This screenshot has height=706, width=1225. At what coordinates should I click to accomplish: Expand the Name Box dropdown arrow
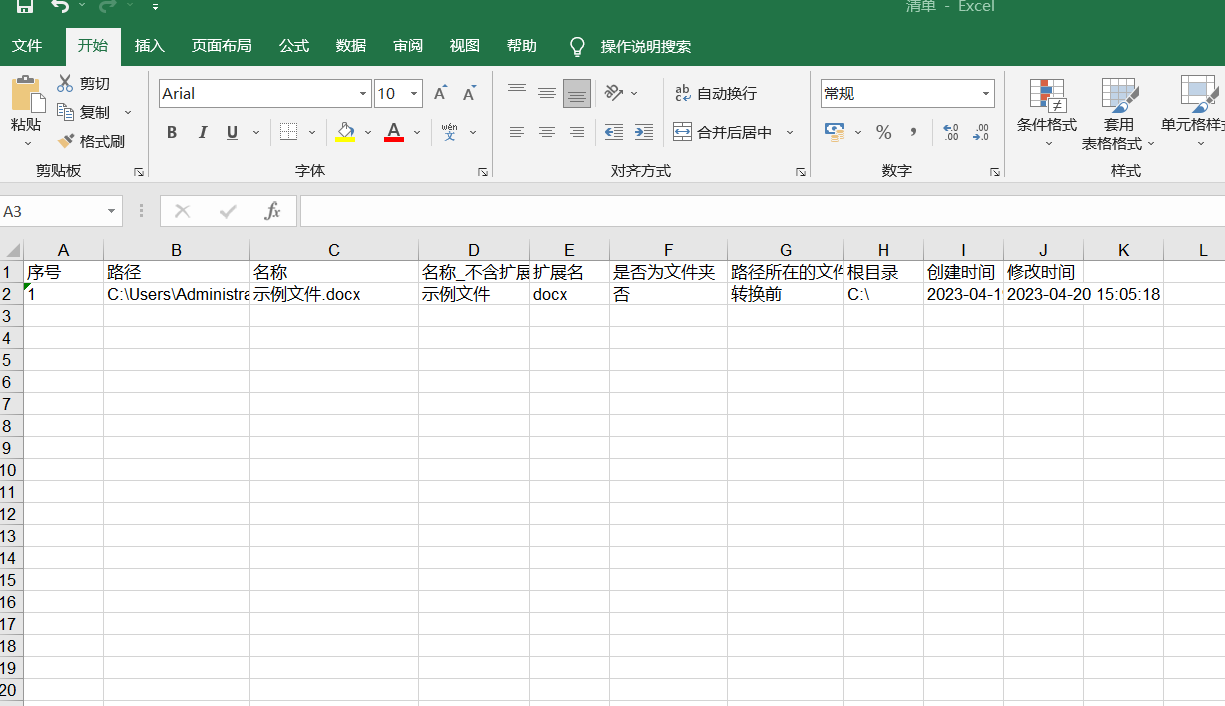pyautogui.click(x=111, y=211)
